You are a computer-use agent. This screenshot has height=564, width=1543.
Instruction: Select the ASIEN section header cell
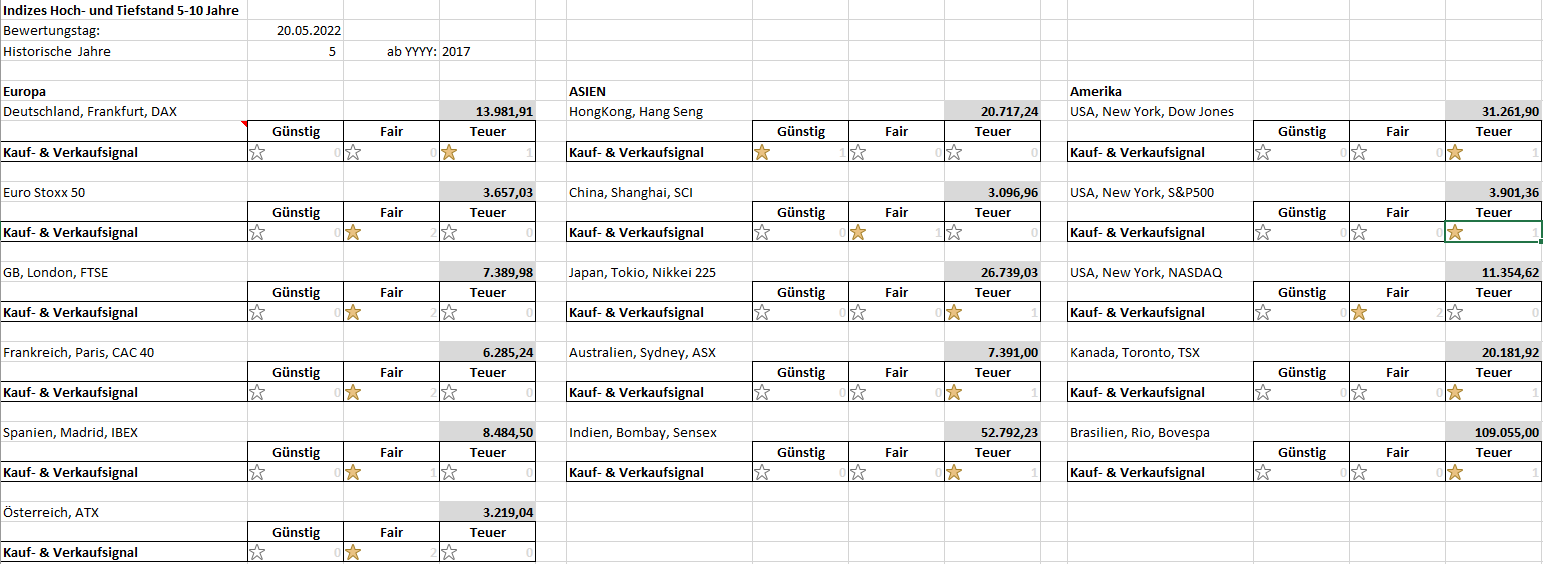point(588,91)
